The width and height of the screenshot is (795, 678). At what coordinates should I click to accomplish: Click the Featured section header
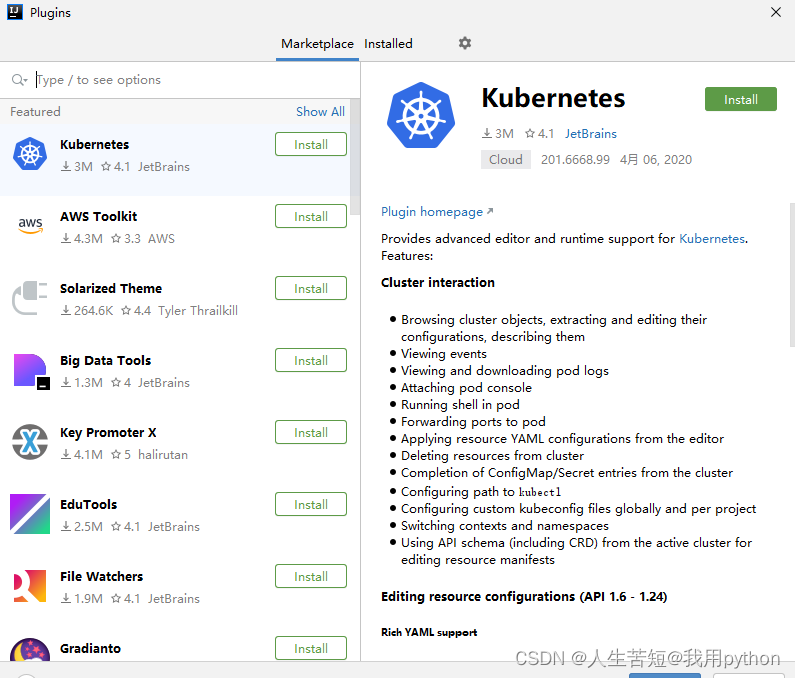(35, 112)
